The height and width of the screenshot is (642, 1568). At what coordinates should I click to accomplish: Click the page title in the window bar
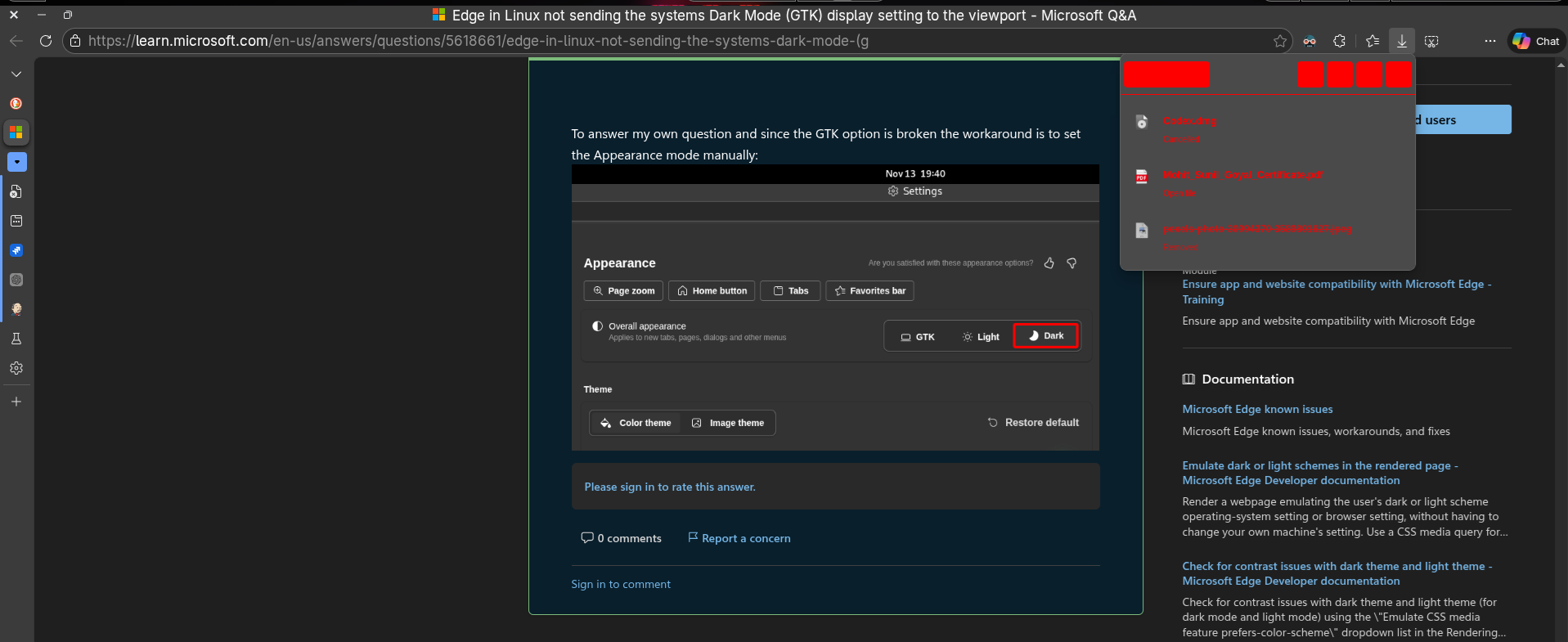794,15
